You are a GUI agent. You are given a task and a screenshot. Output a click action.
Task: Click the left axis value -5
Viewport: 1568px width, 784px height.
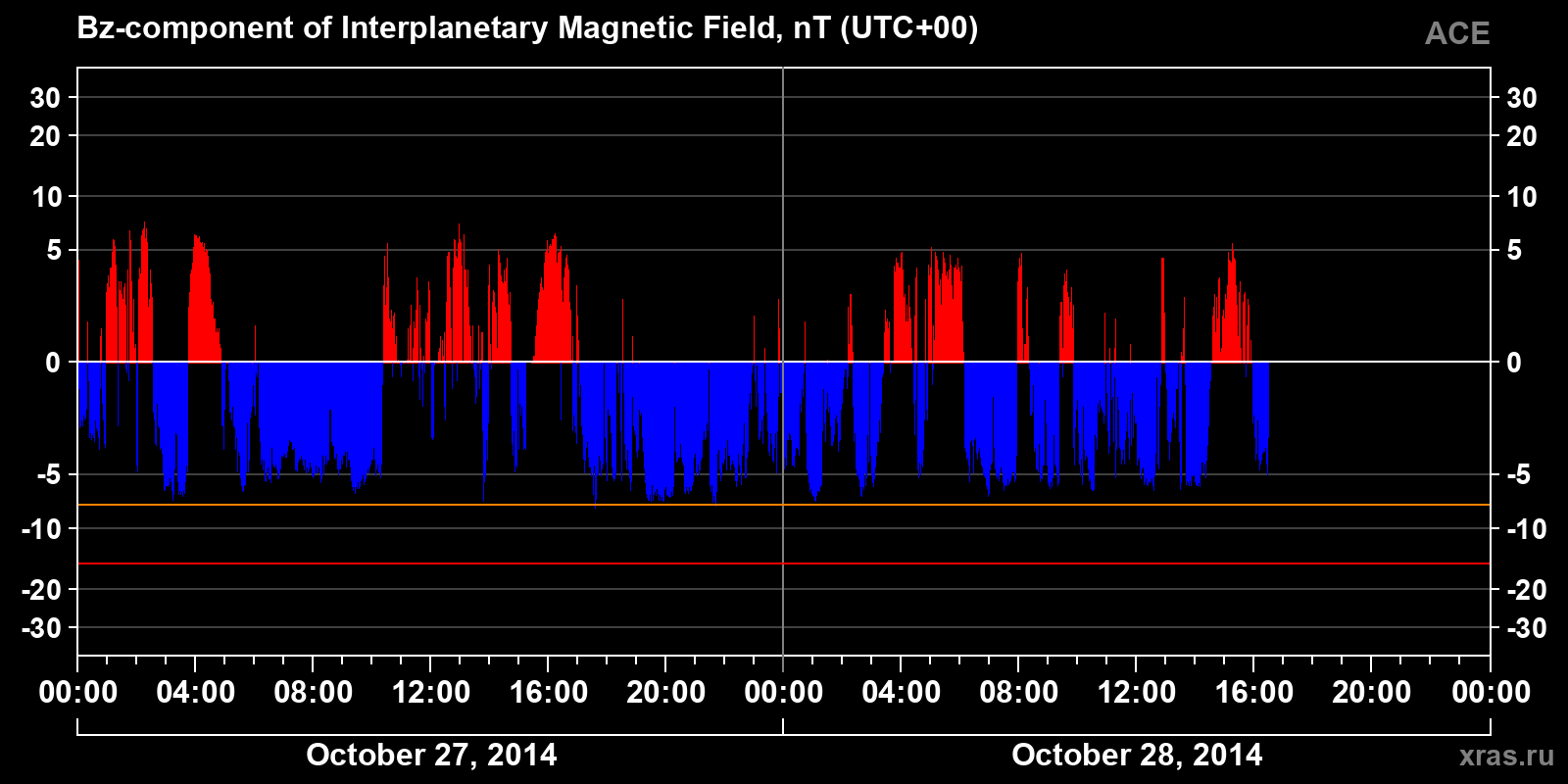(x=49, y=475)
